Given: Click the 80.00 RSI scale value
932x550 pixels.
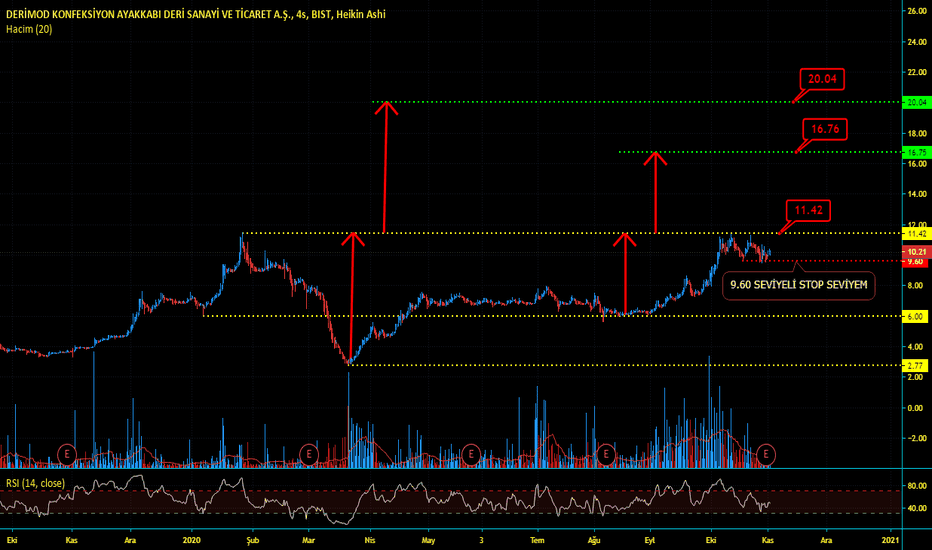Looking at the screenshot, I should click(917, 486).
